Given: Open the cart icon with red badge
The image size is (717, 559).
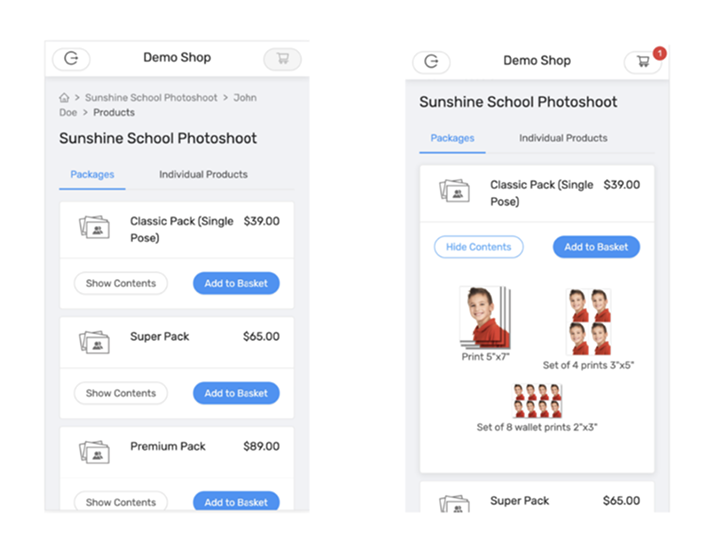Looking at the screenshot, I should (643, 61).
